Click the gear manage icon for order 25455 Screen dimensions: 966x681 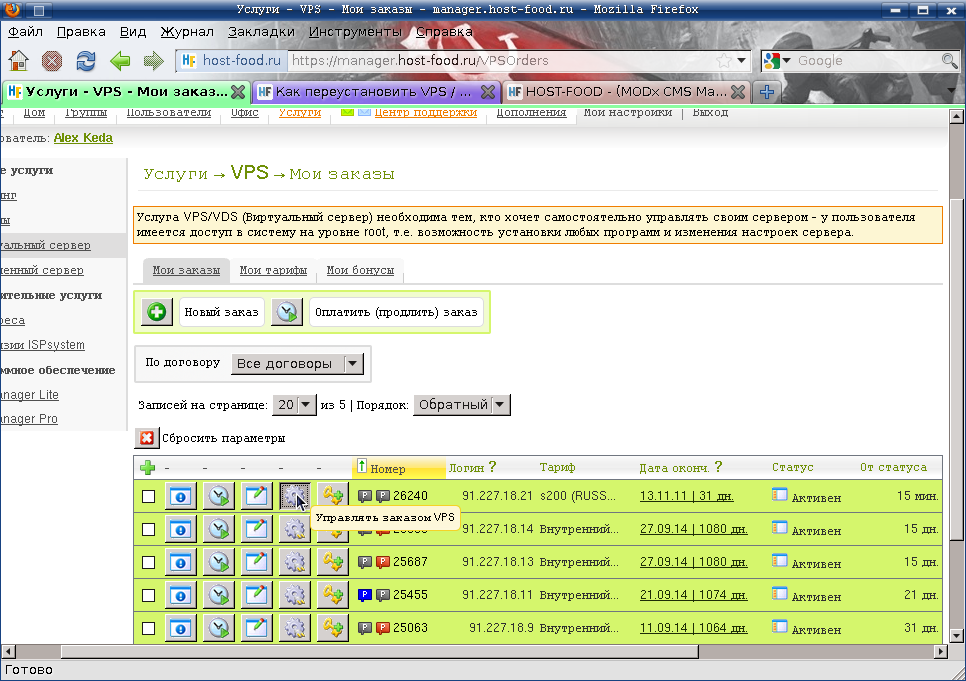coord(294,595)
